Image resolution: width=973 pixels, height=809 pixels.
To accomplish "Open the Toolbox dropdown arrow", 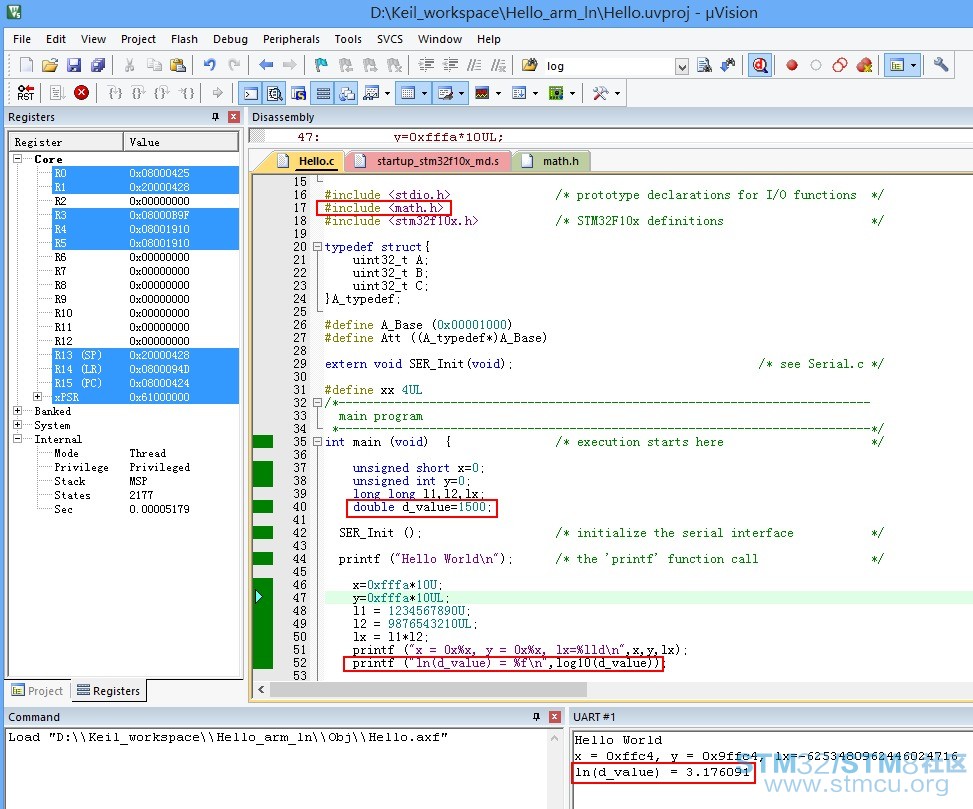I will tap(617, 94).
